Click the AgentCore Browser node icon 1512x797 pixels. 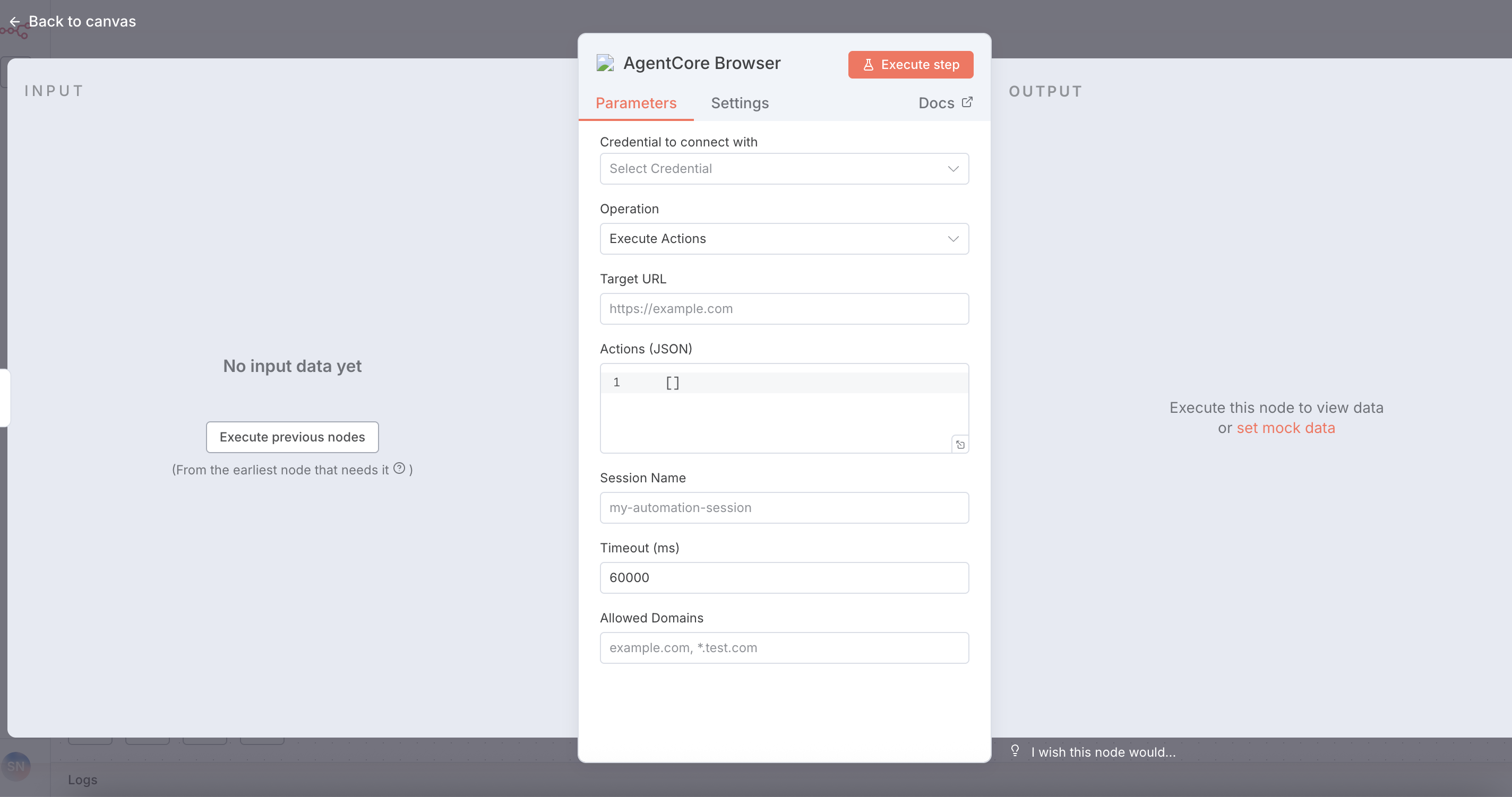point(605,63)
